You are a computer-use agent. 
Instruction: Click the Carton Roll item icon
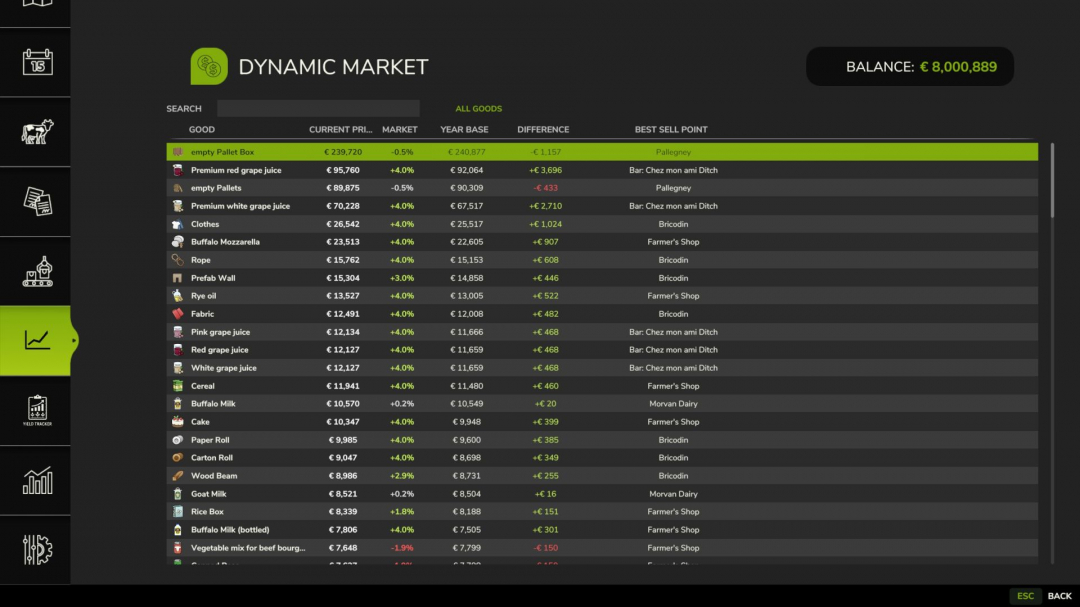pyautogui.click(x=178, y=457)
